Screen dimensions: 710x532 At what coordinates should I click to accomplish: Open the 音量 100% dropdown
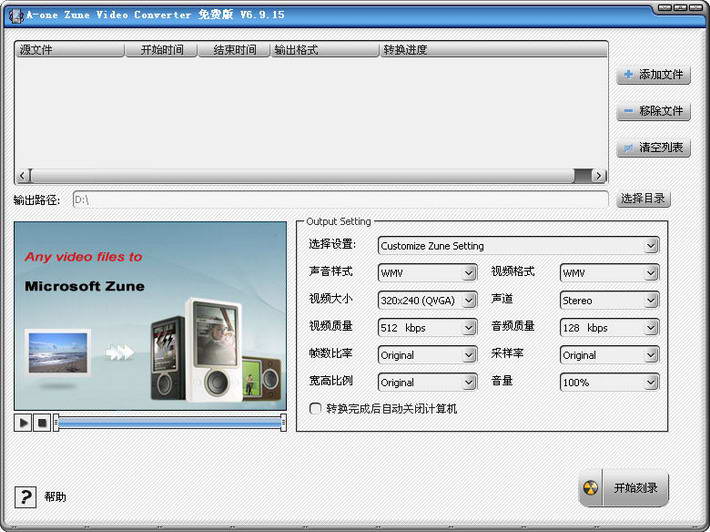click(x=609, y=383)
